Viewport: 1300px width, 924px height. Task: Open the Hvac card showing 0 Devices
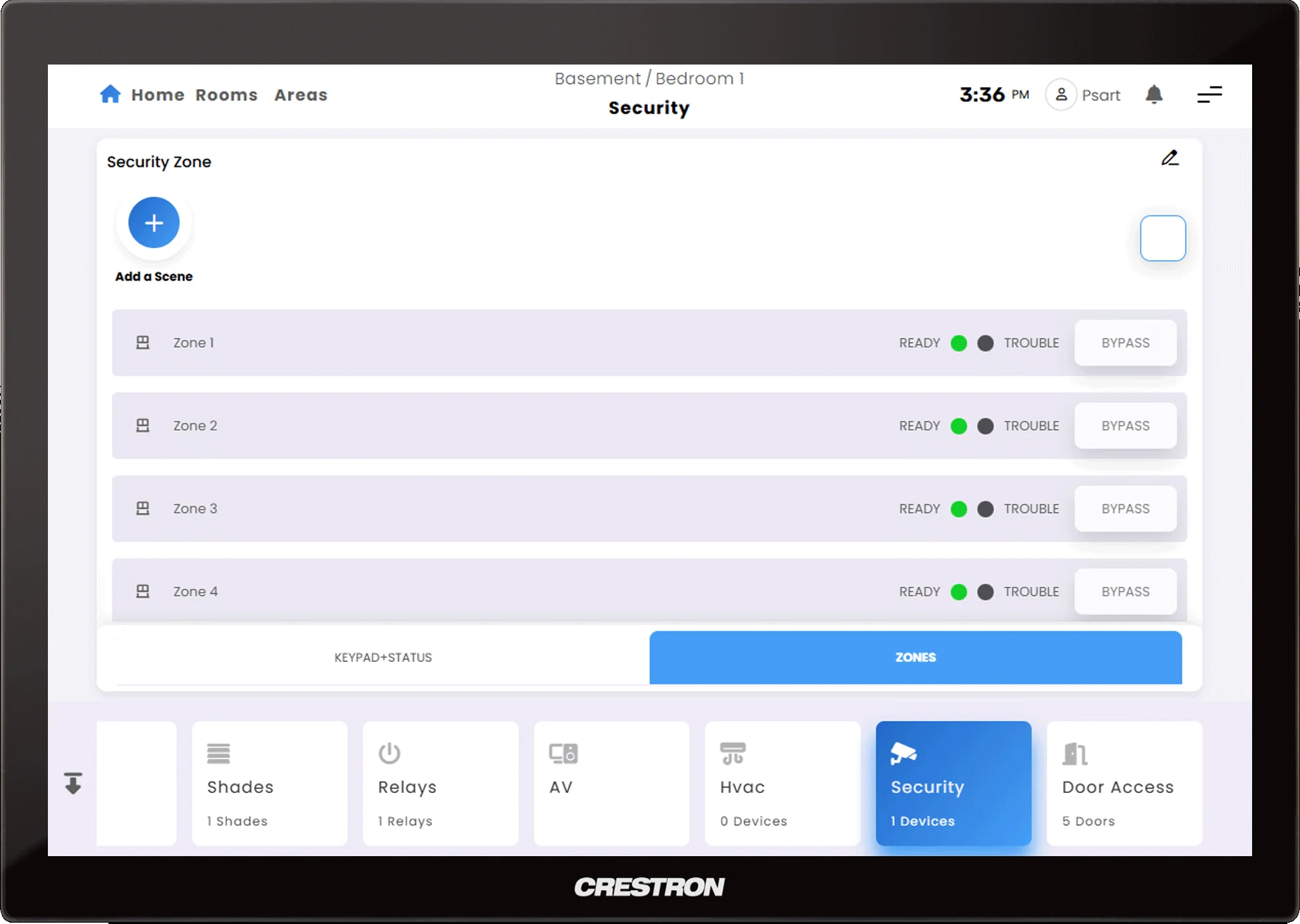[x=782, y=783]
